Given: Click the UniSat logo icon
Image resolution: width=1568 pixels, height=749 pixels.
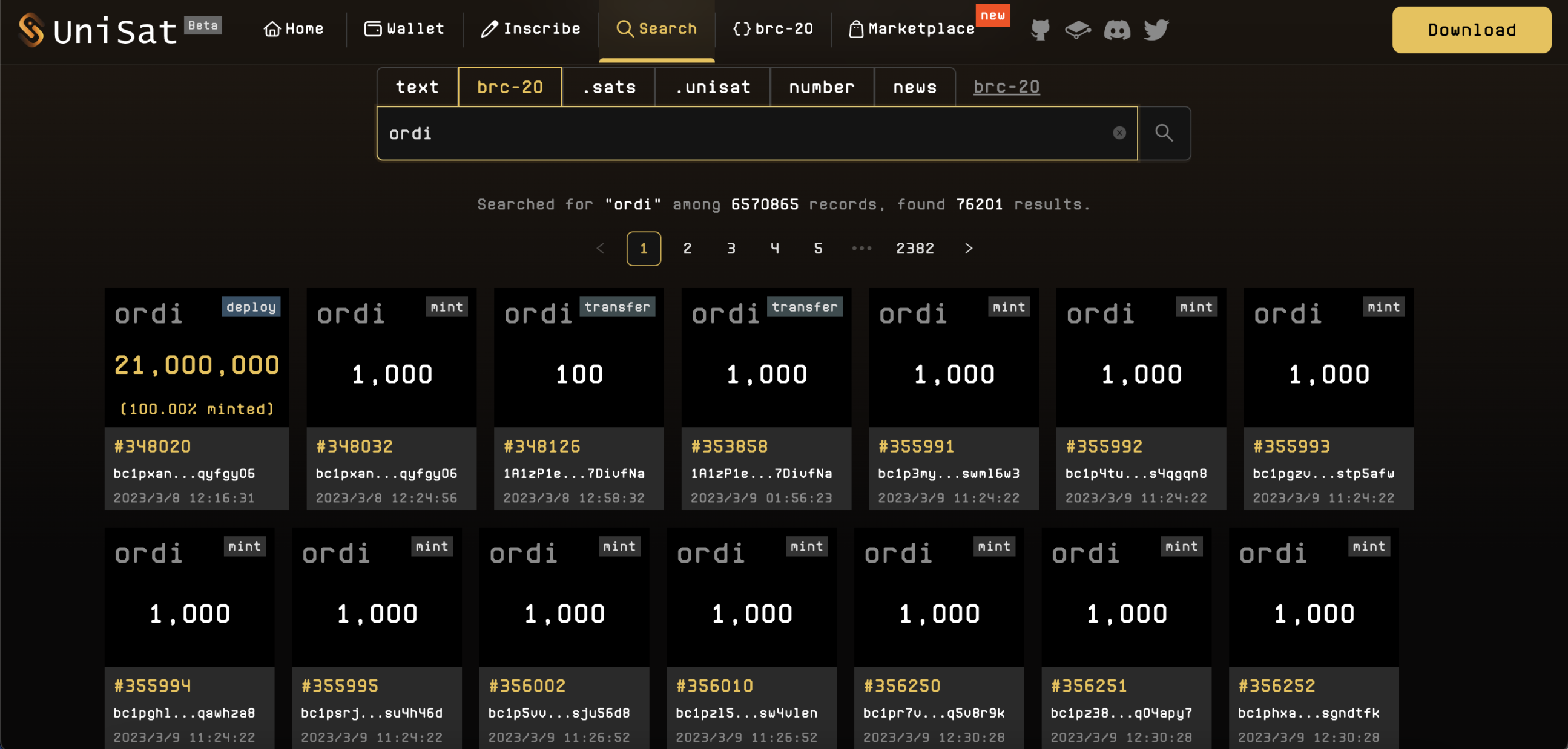Looking at the screenshot, I should [x=31, y=30].
